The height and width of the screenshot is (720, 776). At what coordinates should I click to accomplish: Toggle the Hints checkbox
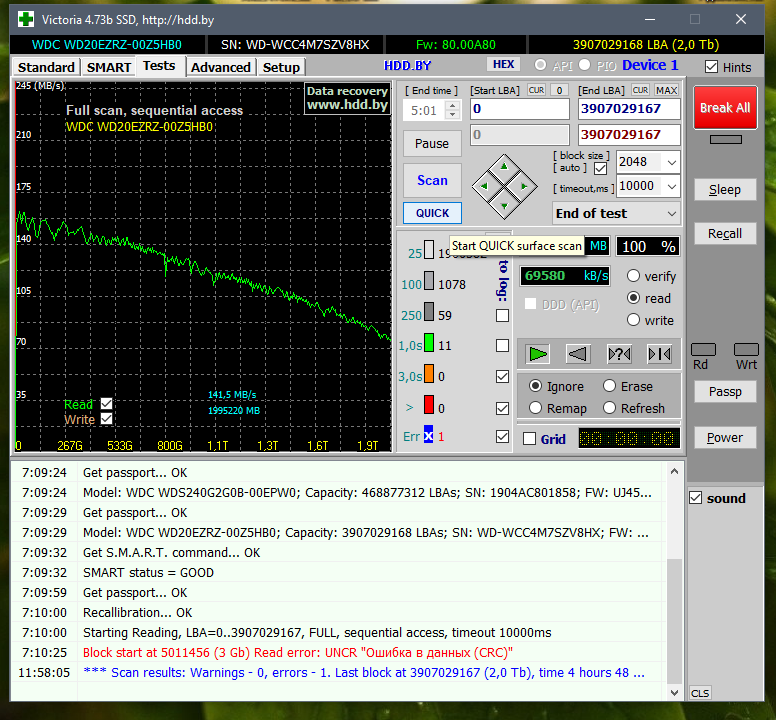click(711, 67)
